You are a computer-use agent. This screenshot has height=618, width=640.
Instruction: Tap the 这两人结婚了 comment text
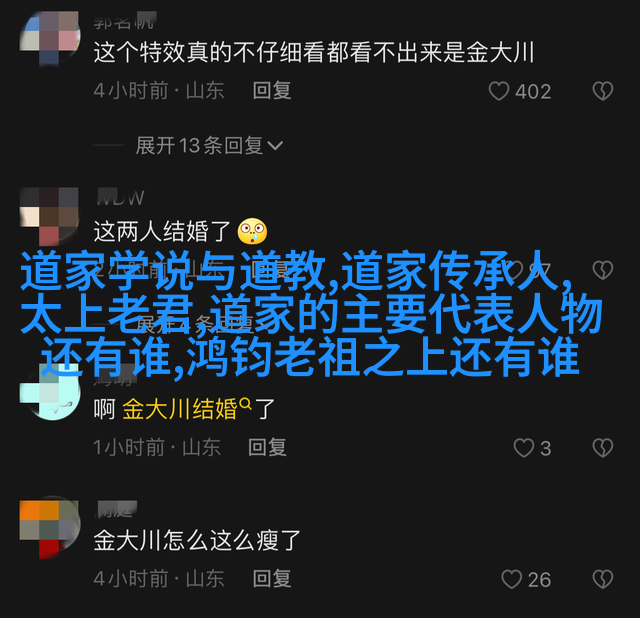[162, 231]
